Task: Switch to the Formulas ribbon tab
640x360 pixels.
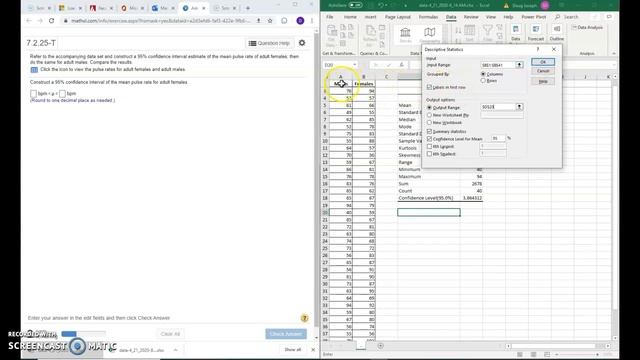Action: tap(428, 17)
